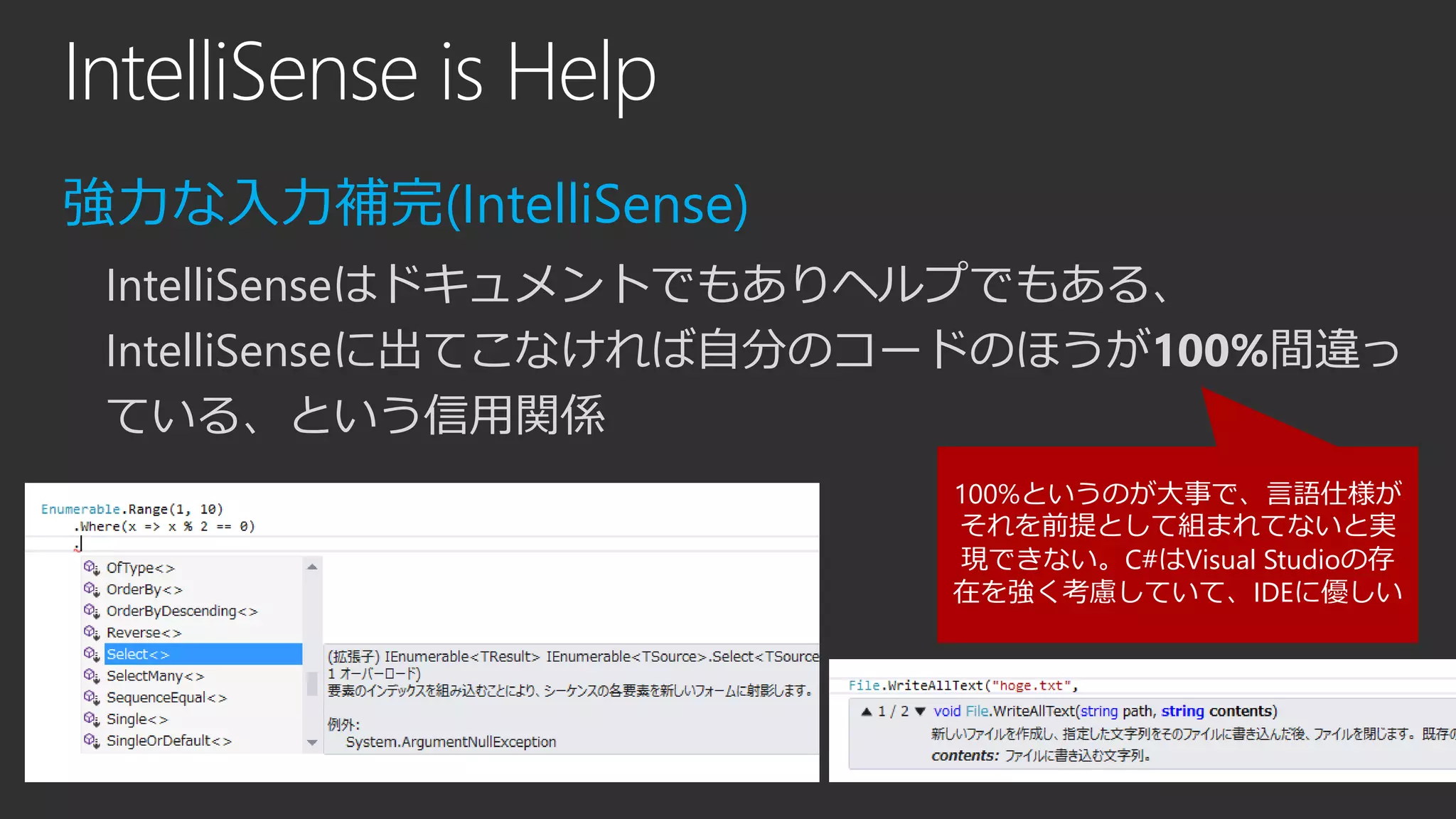Viewport: 1456px width, 819px height.
Task: Click the method icon beside OfType<>
Action: tap(92, 568)
